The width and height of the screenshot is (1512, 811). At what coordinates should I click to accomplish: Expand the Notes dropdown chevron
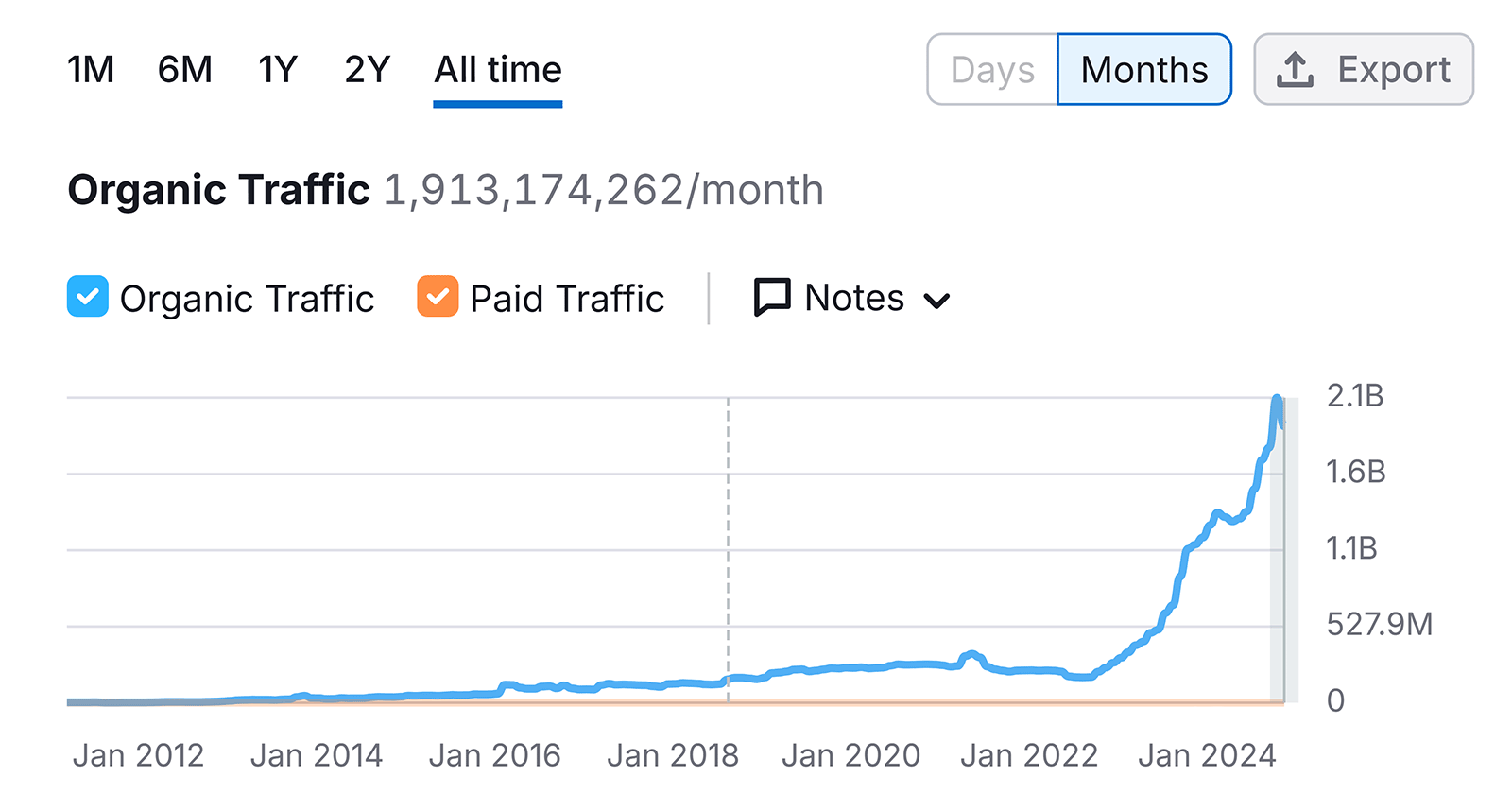pos(936,302)
